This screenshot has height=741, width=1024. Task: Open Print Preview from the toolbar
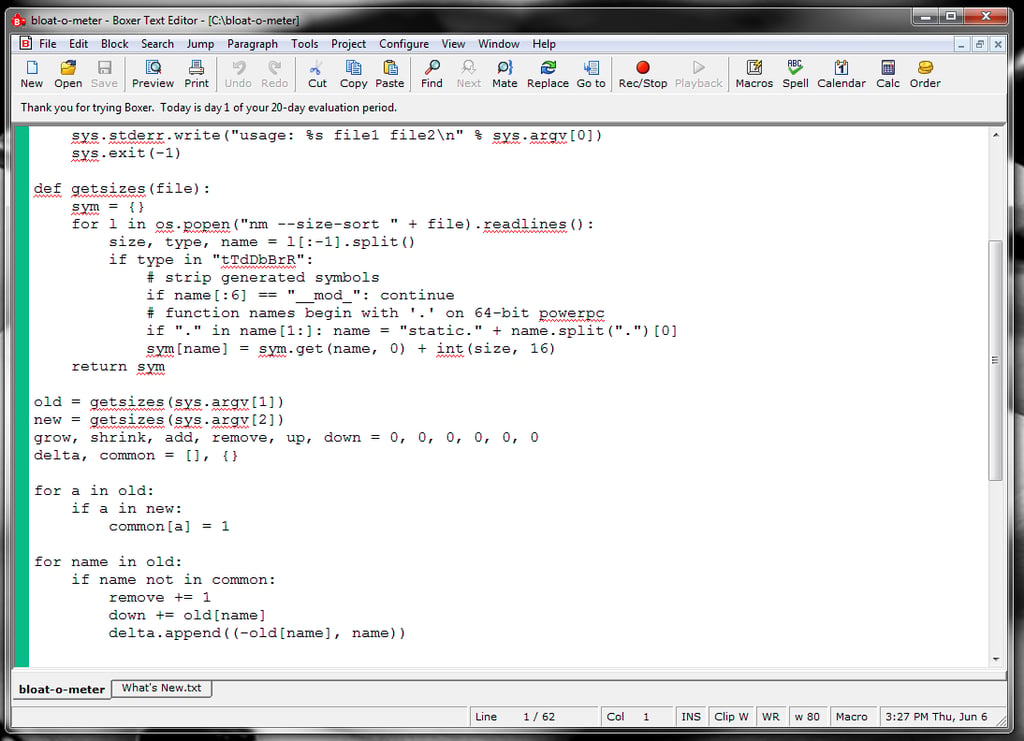[x=153, y=74]
